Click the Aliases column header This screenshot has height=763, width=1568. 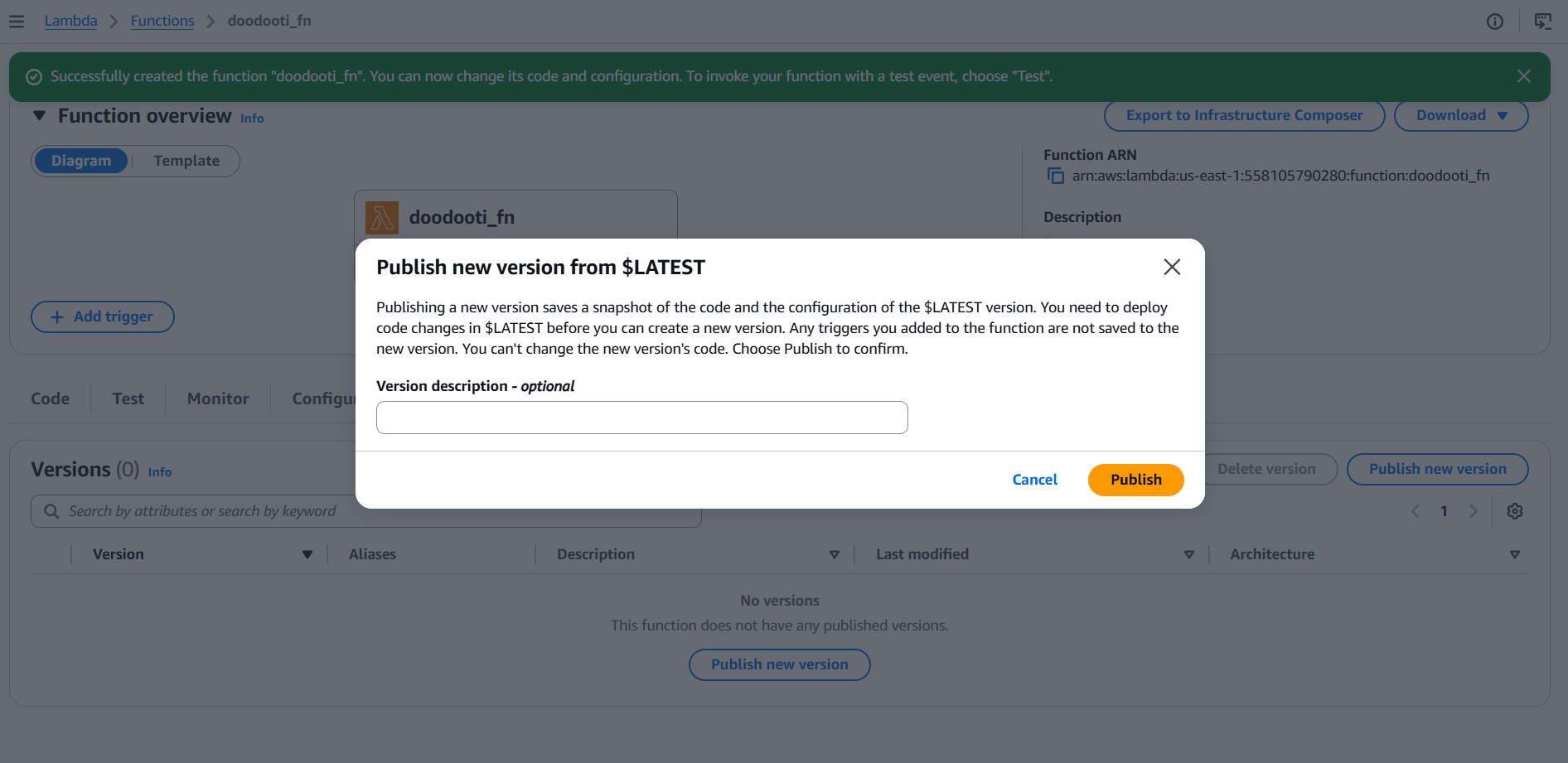point(372,554)
